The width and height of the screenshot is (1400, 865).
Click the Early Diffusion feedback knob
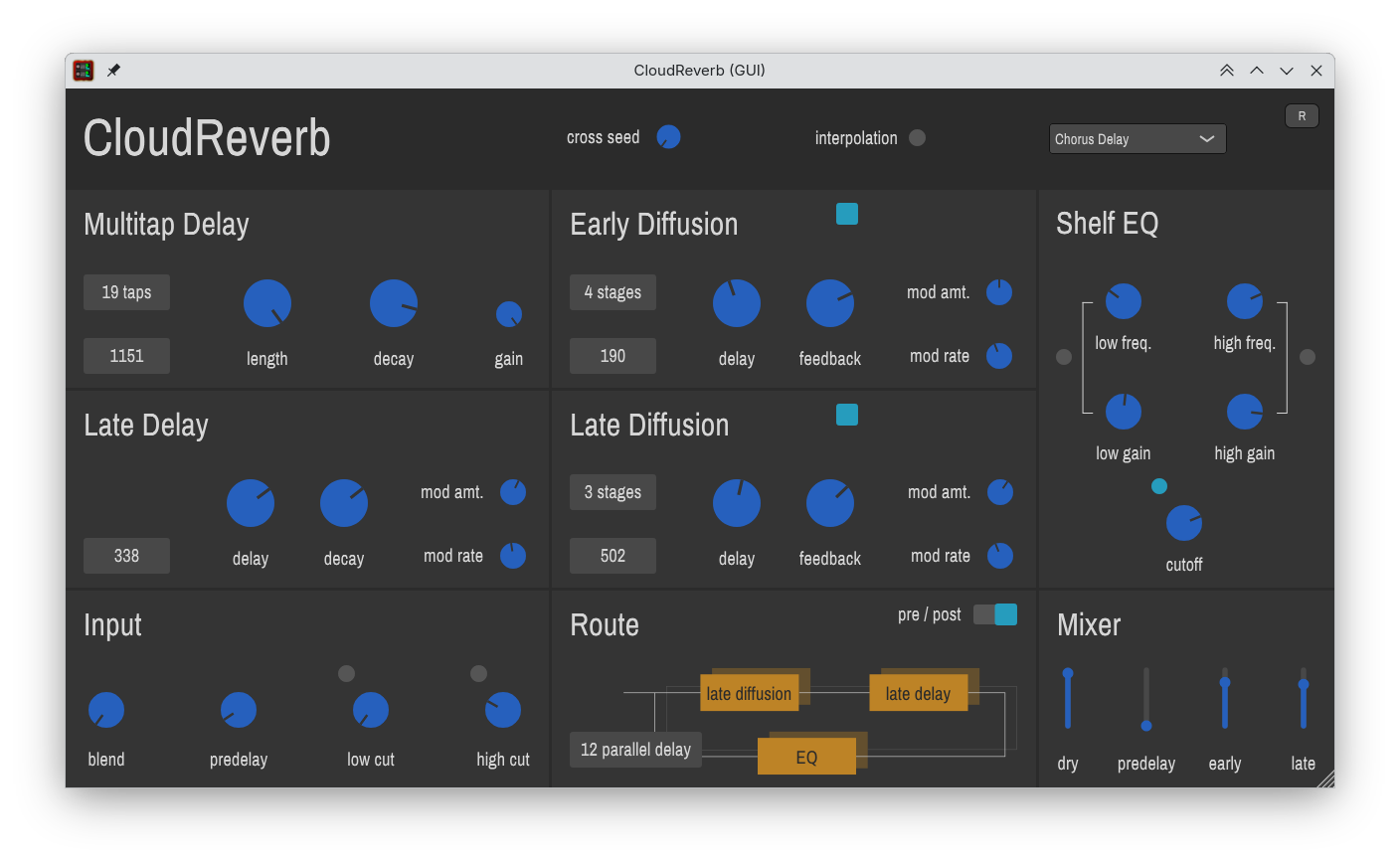[830, 303]
